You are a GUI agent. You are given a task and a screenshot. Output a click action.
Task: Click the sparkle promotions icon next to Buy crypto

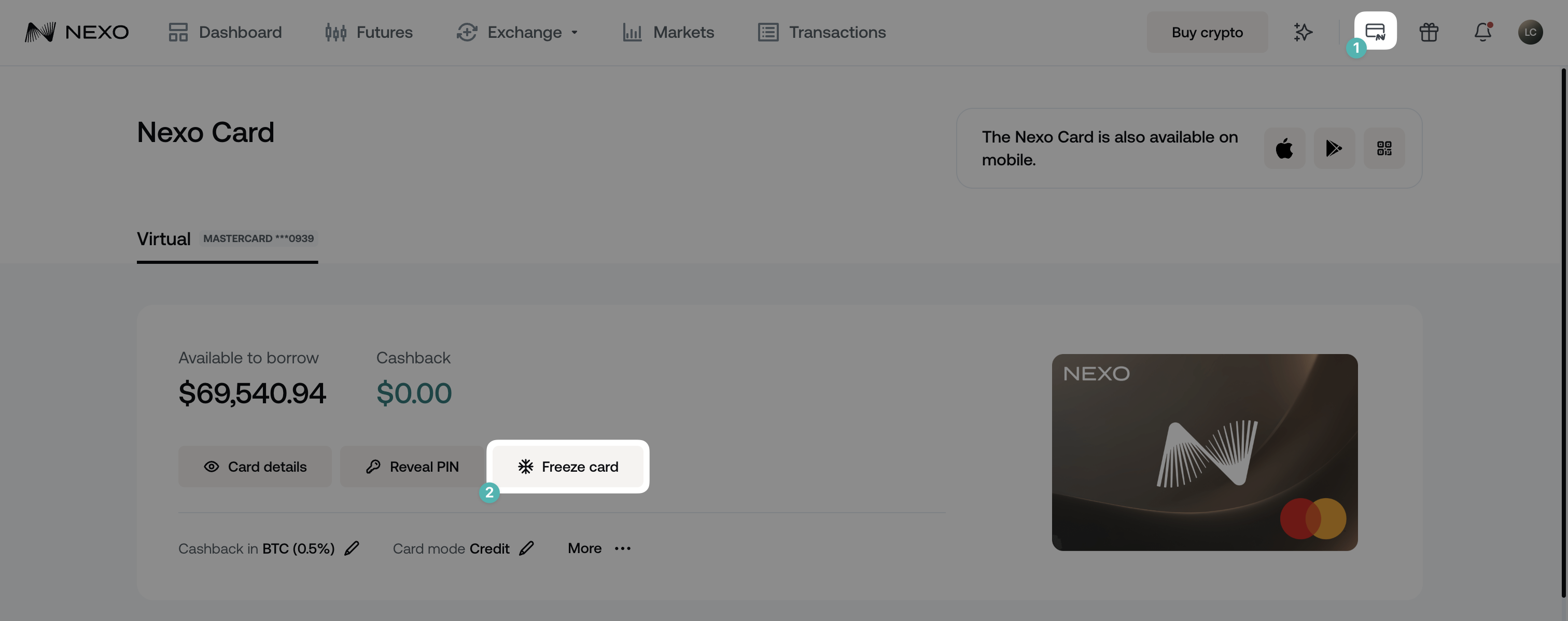1303,32
